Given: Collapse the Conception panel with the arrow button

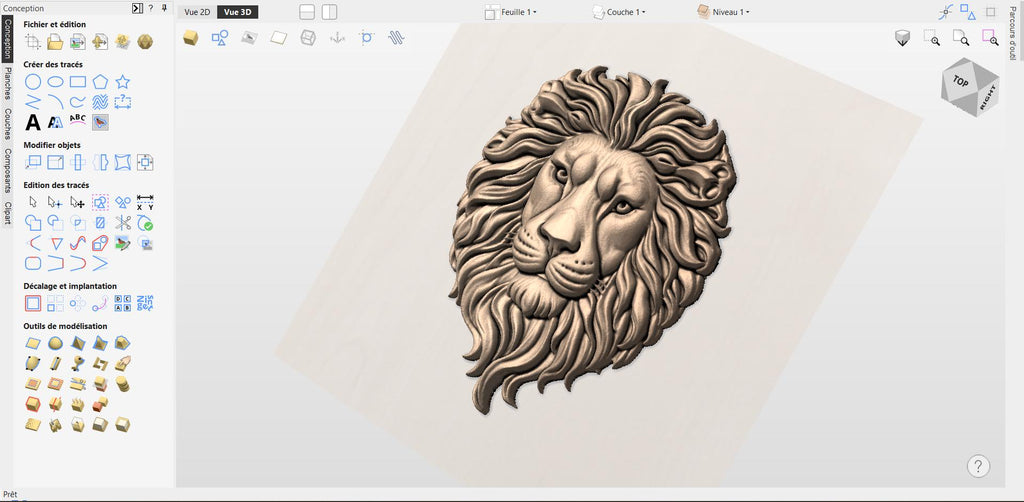Looking at the screenshot, I should (137, 8).
